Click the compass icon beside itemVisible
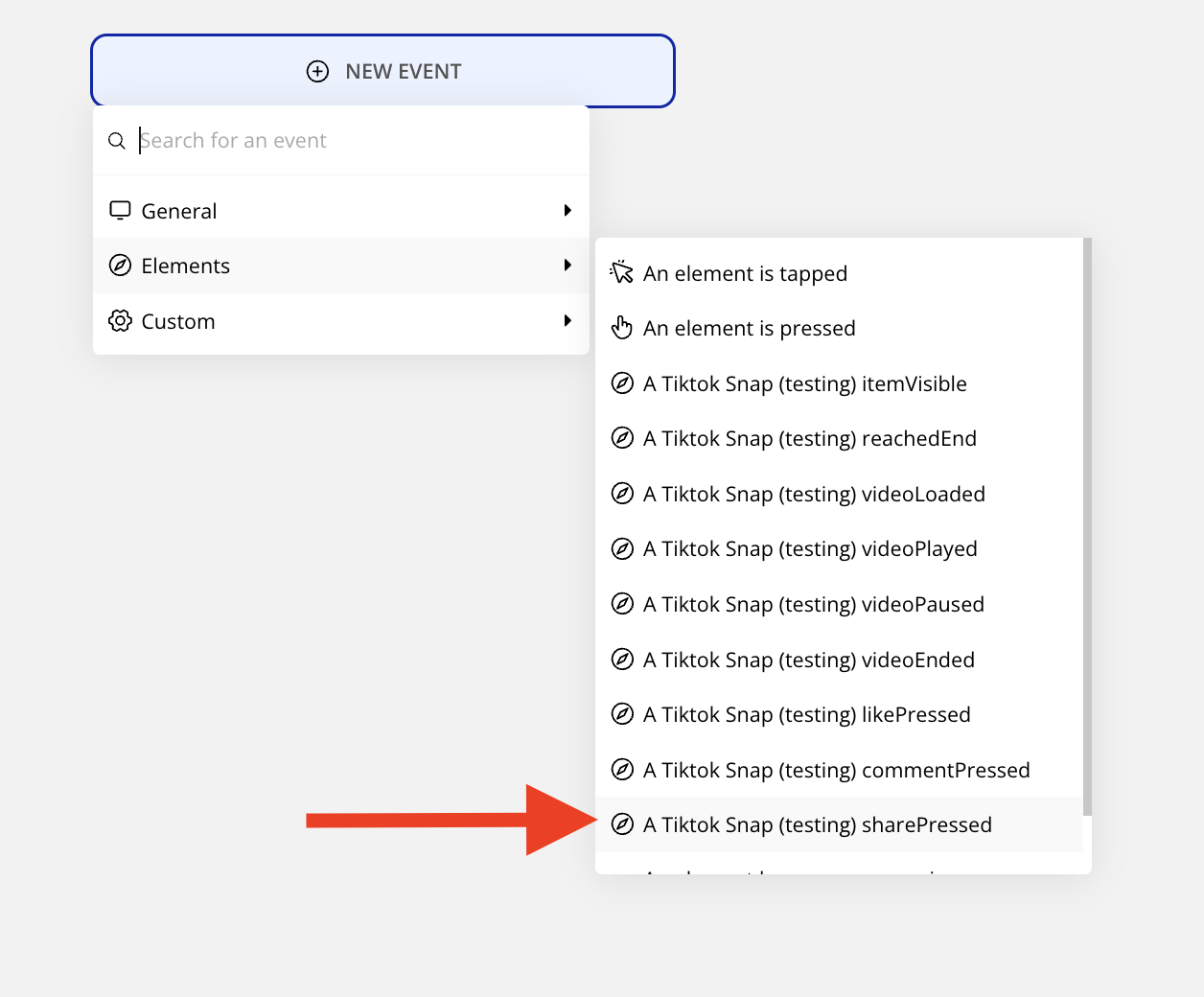1204x997 pixels. [622, 383]
